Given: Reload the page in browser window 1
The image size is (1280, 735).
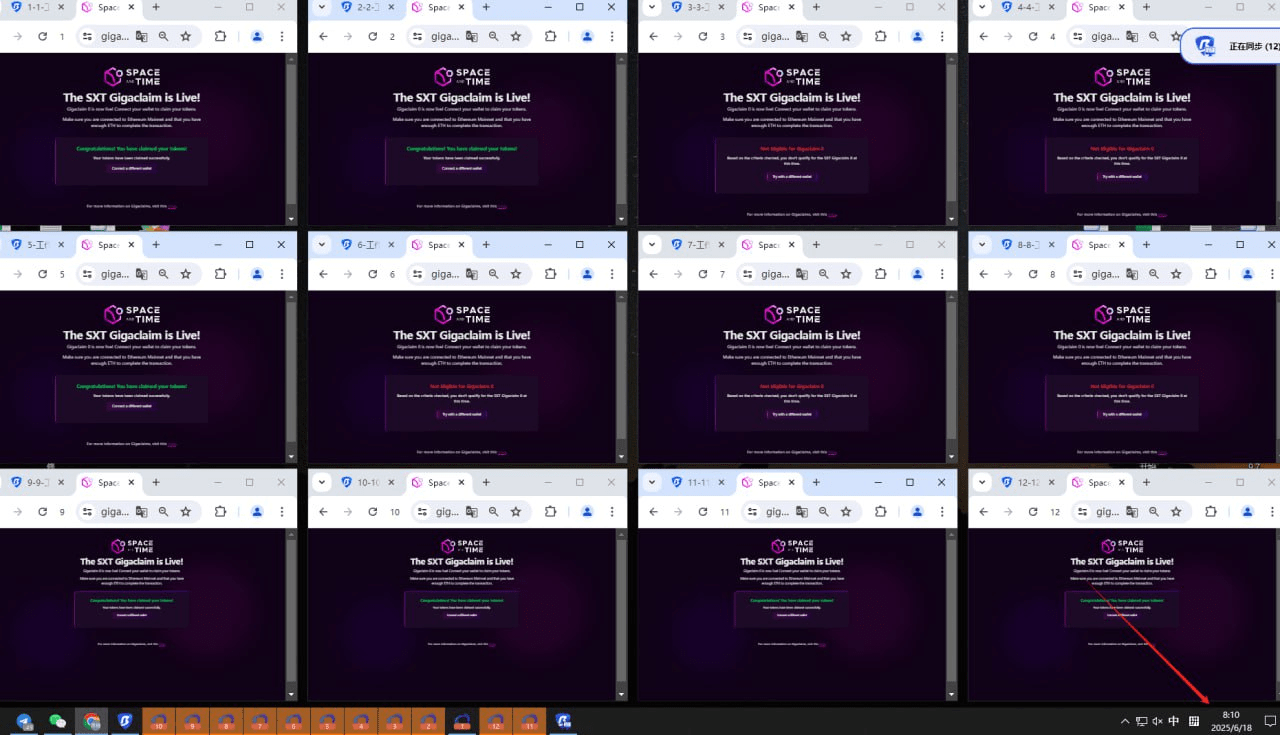Looking at the screenshot, I should tap(43, 36).
